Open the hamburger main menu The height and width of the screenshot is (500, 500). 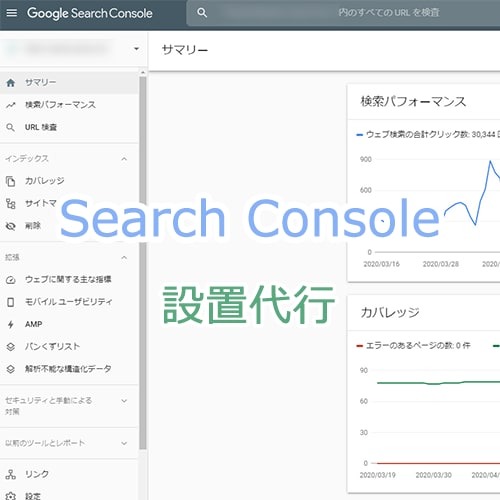tap(12, 13)
